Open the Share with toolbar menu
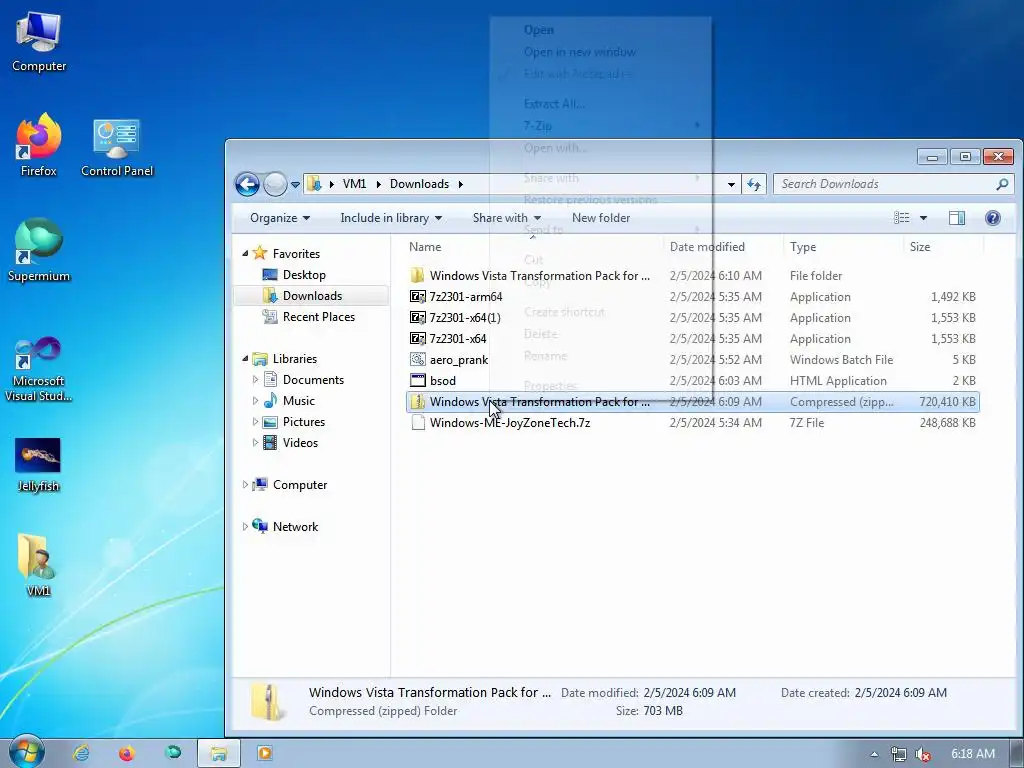The image size is (1024, 768). [x=507, y=218]
